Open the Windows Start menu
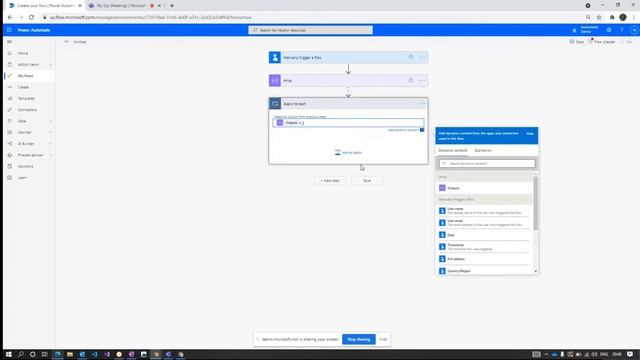The height and width of the screenshot is (360, 640). pyautogui.click(x=9, y=354)
